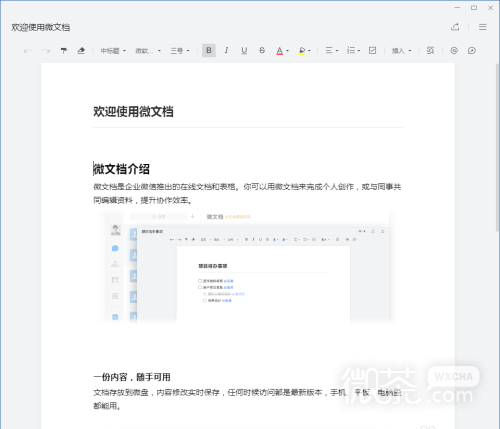Toggle bold formatting
The height and width of the screenshot is (429, 500).
(209, 50)
